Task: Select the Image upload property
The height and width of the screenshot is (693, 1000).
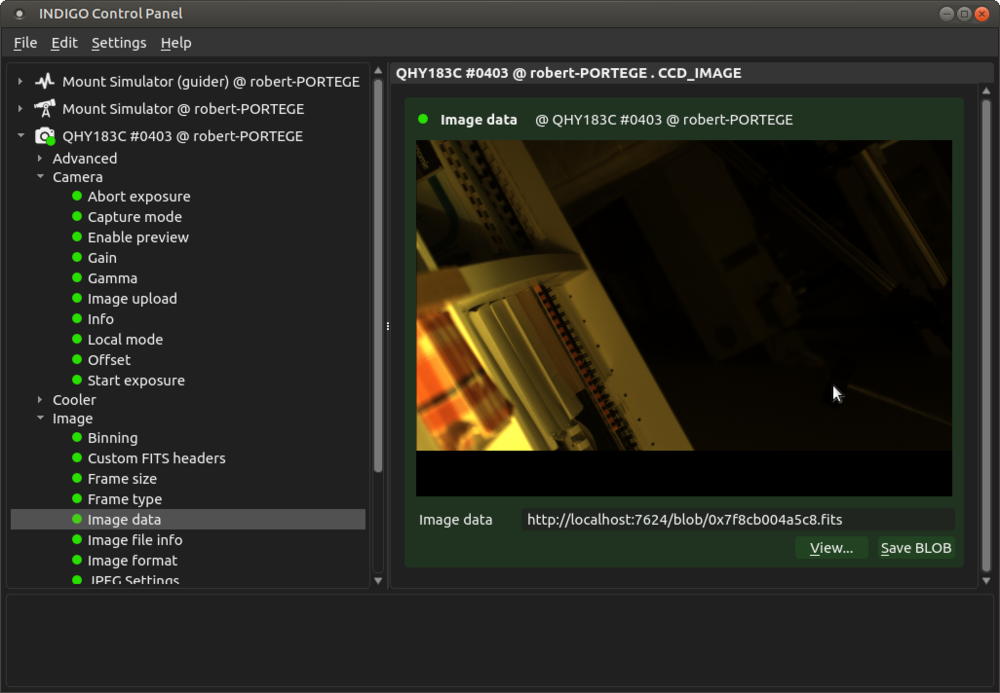Action: (x=132, y=298)
